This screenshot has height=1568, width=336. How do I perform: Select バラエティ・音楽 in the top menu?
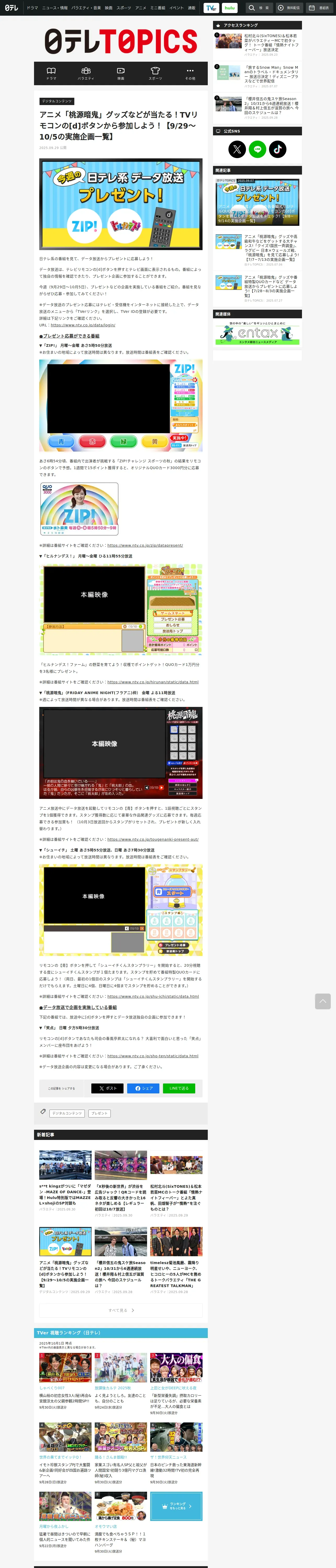pos(86,8)
